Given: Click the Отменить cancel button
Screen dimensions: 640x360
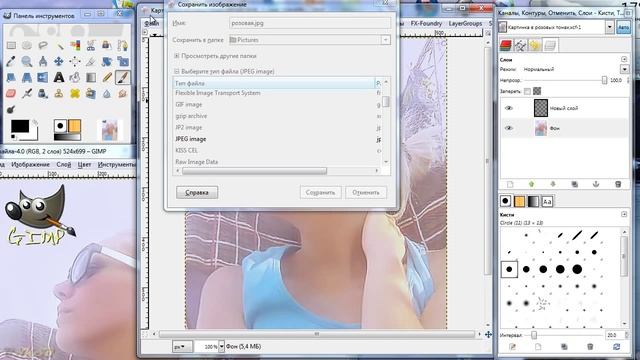Looking at the screenshot, I should (366, 192).
